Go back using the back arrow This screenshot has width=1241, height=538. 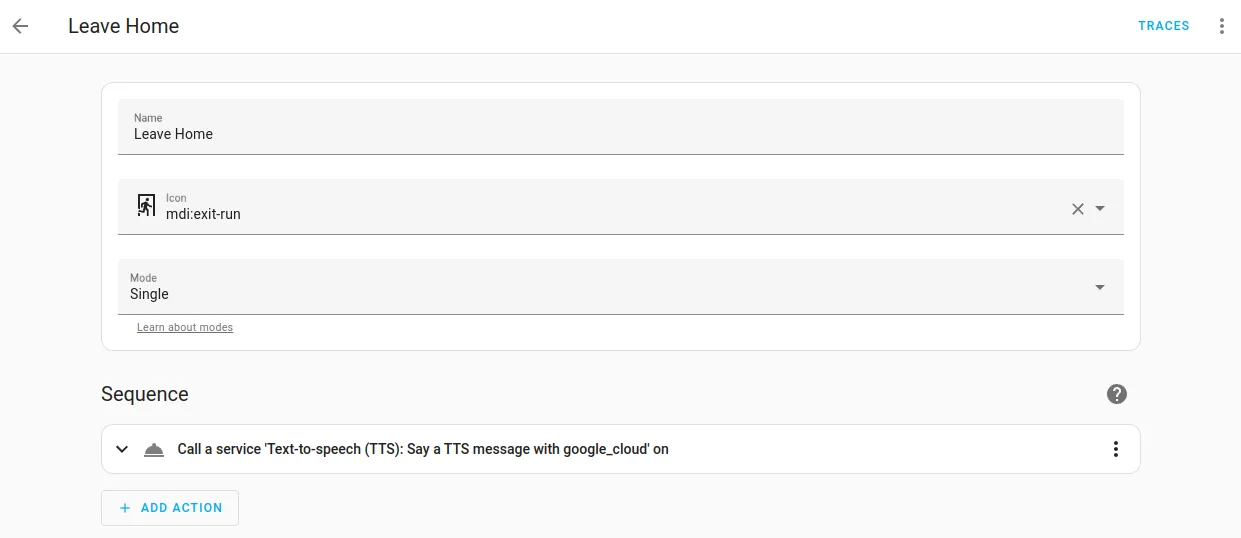21,26
